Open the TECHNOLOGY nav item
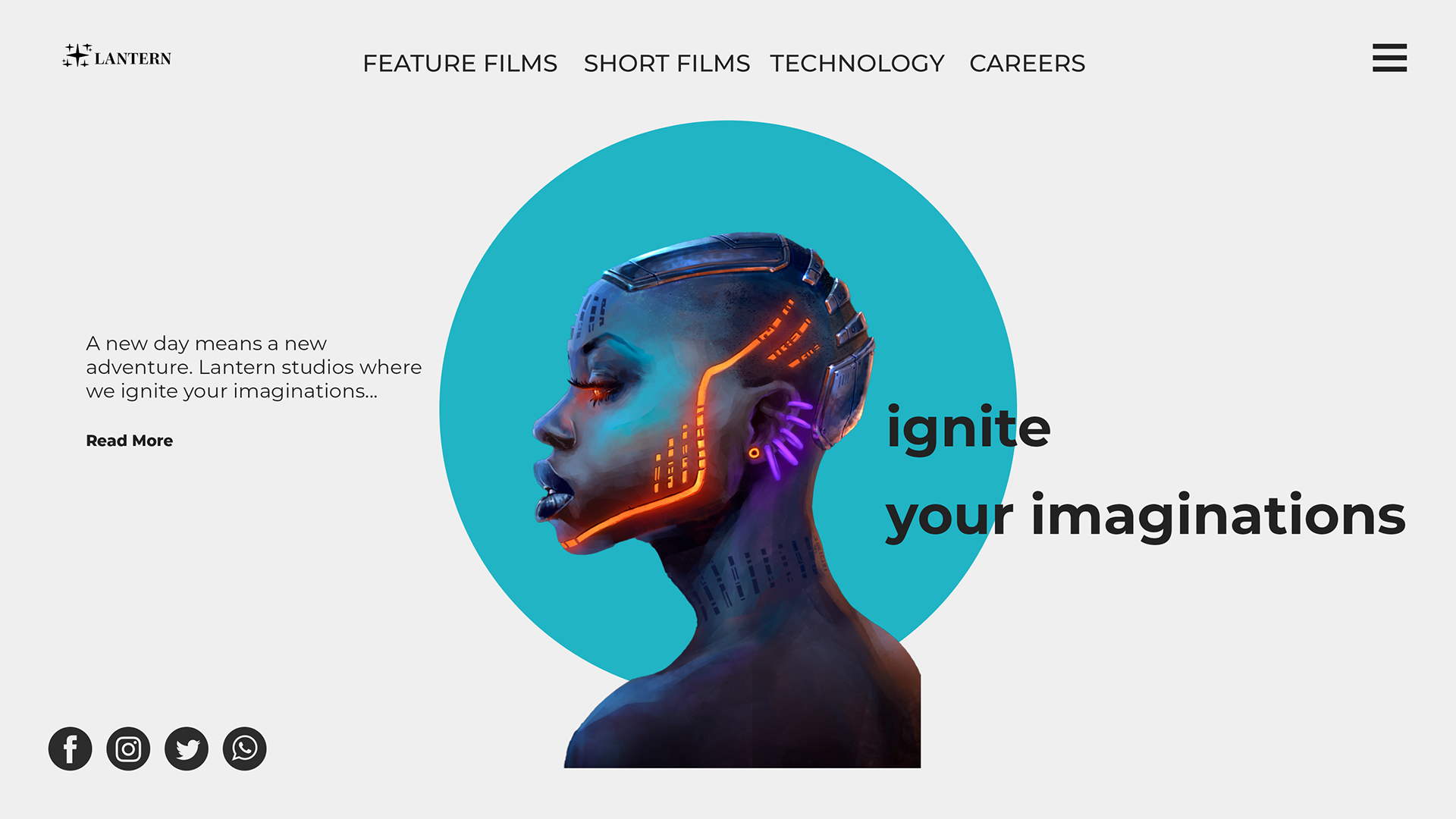The height and width of the screenshot is (819, 1456). (x=857, y=64)
